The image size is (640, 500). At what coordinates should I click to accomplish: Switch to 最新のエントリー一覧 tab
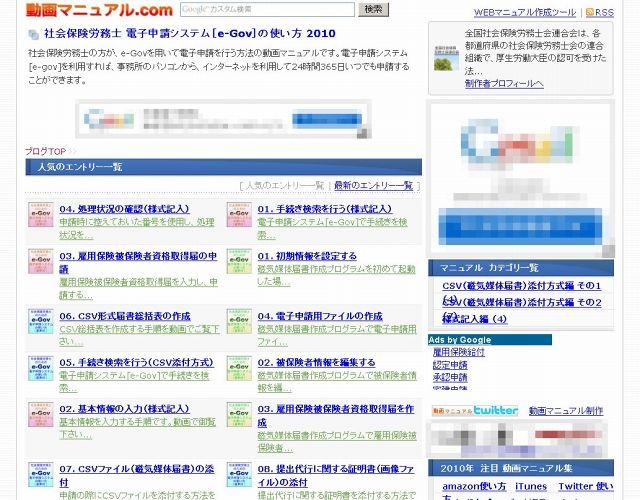click(x=373, y=186)
